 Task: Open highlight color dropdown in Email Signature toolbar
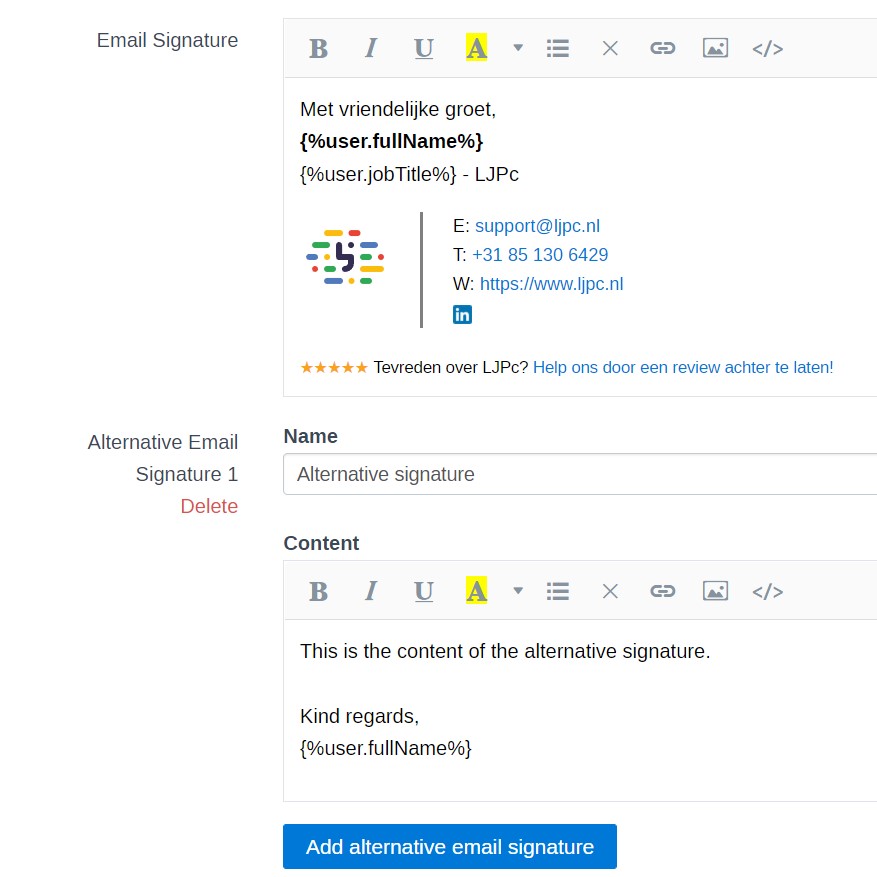click(518, 48)
